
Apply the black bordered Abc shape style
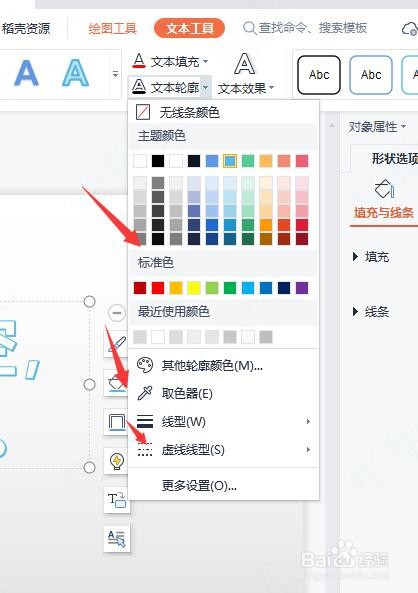319,75
